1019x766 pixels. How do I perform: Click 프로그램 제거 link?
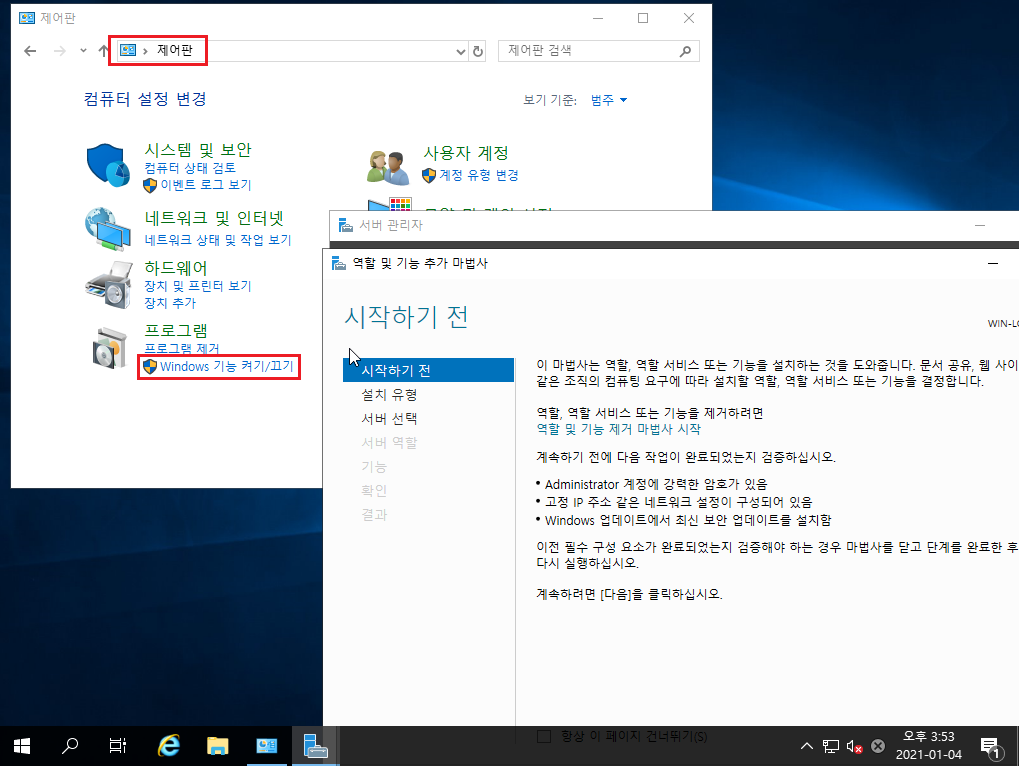(x=182, y=348)
